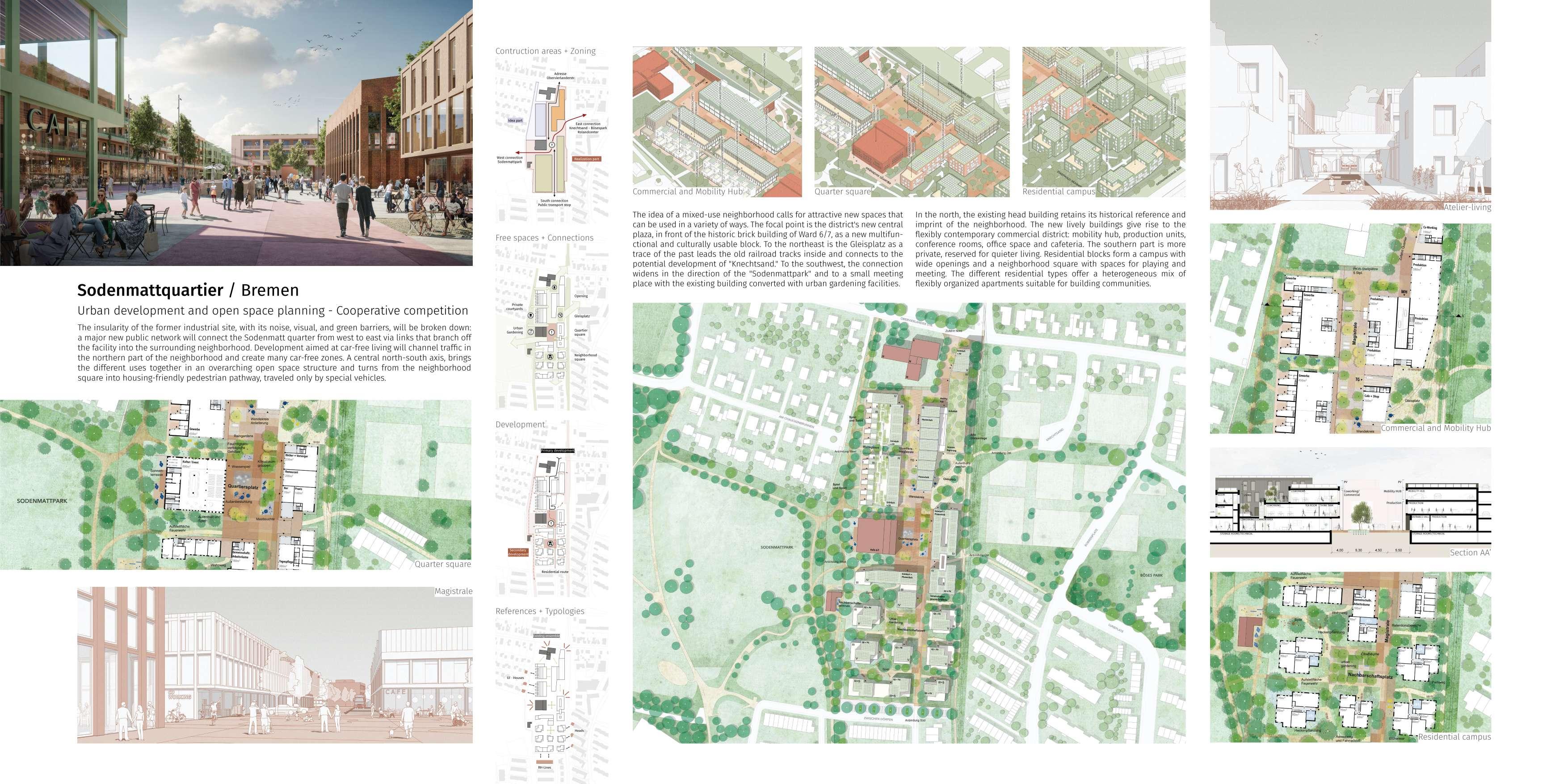Viewport: 1568px width, 784px height.
Task: Click the 'SODENMATTPARK' label on left plan
Action: tap(42, 501)
